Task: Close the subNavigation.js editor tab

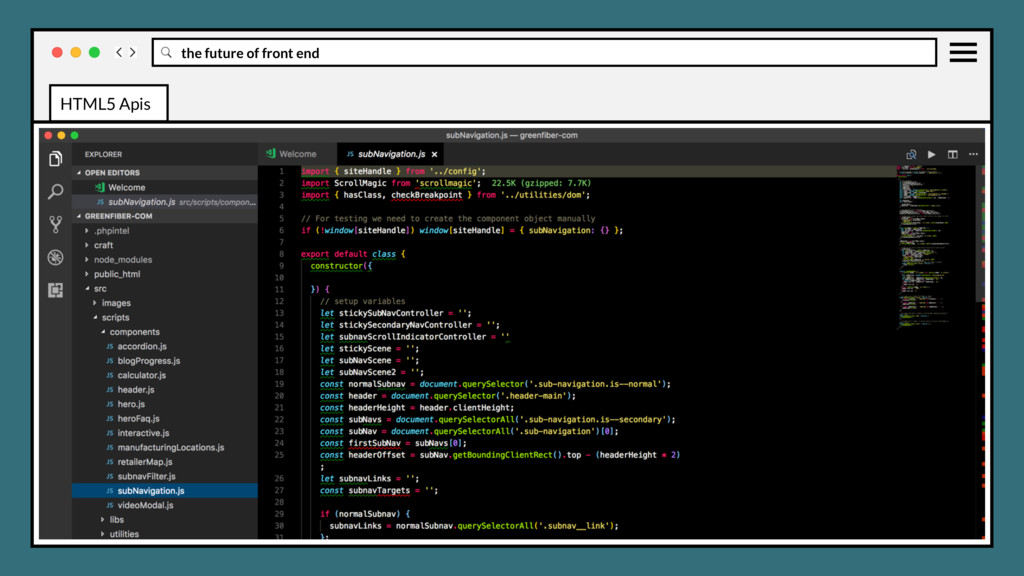Action: tap(434, 155)
